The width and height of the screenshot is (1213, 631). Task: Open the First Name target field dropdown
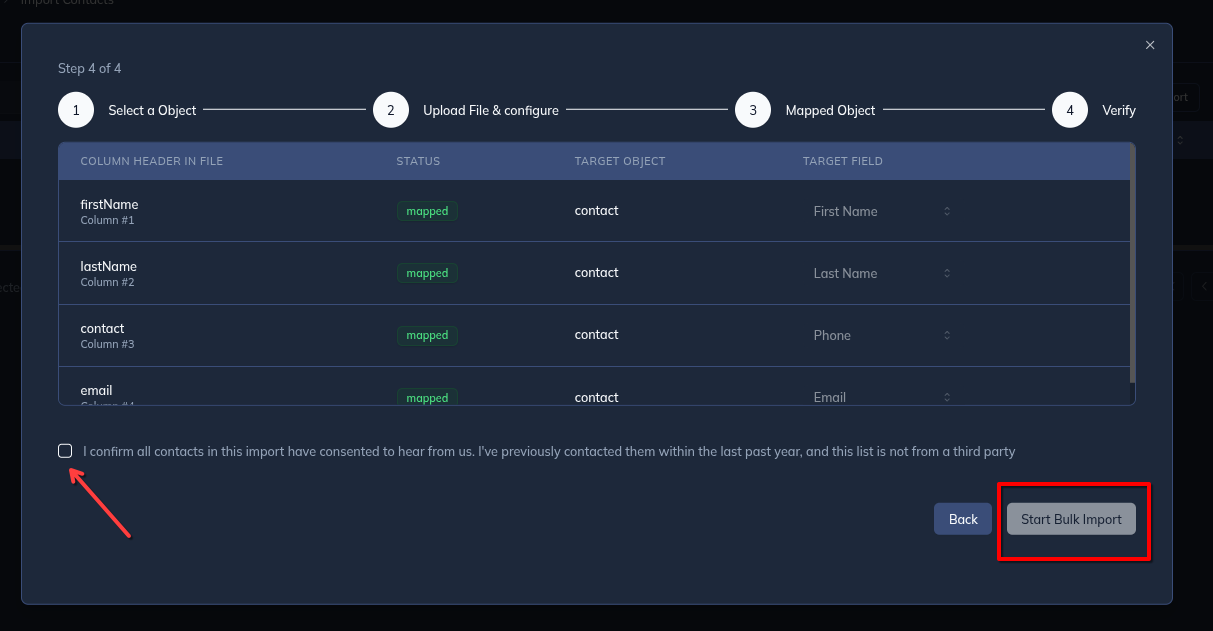tap(884, 211)
